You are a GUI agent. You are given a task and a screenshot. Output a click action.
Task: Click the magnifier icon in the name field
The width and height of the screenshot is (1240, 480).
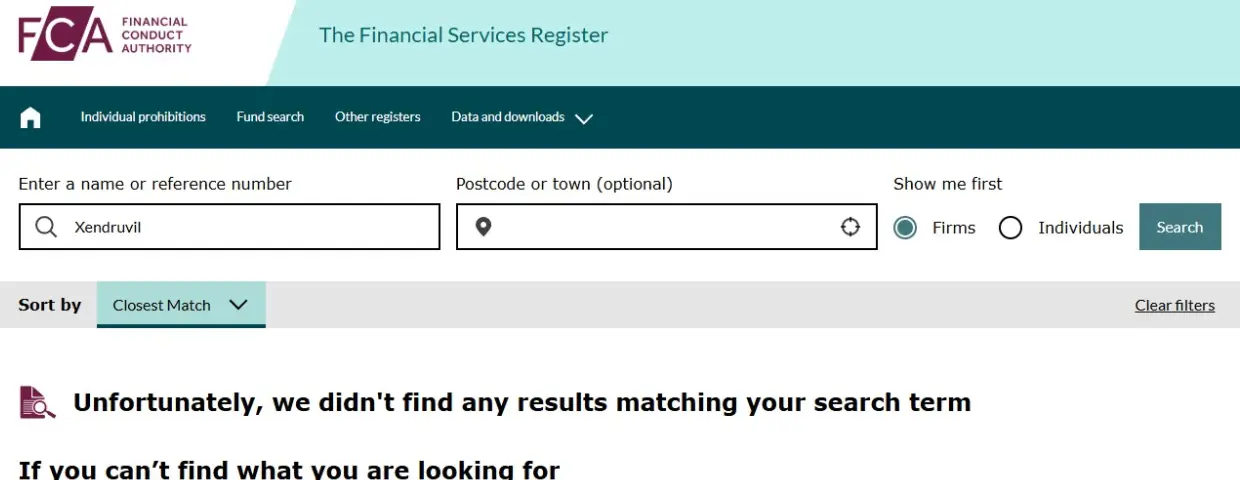pyautogui.click(x=46, y=227)
